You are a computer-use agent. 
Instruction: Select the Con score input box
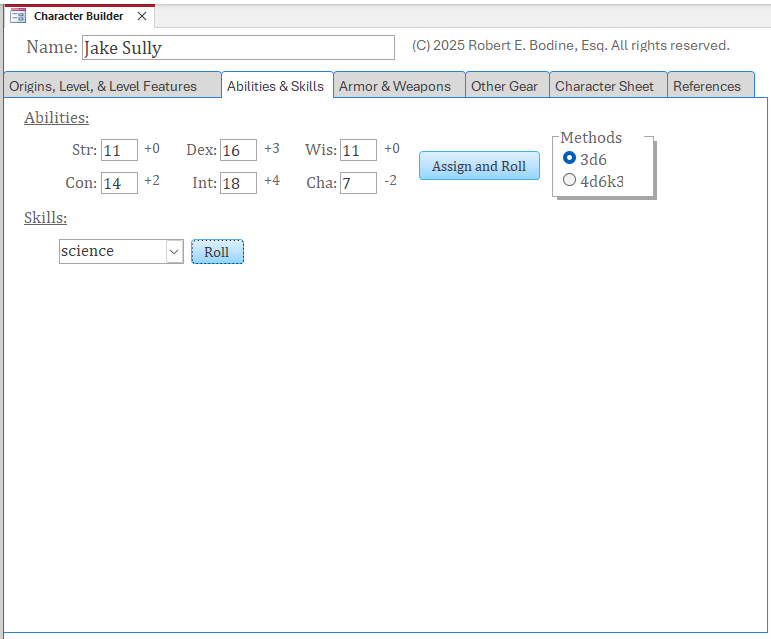click(x=119, y=183)
